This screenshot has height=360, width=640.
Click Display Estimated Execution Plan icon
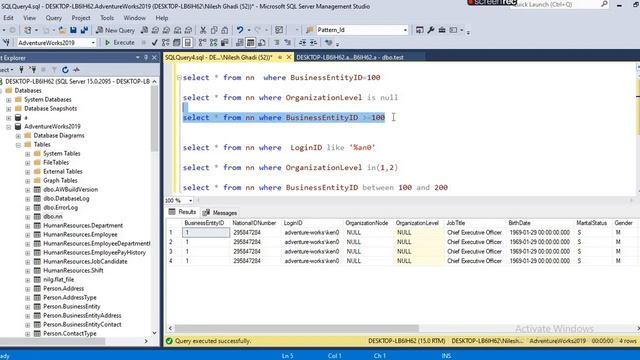click(x=165, y=42)
